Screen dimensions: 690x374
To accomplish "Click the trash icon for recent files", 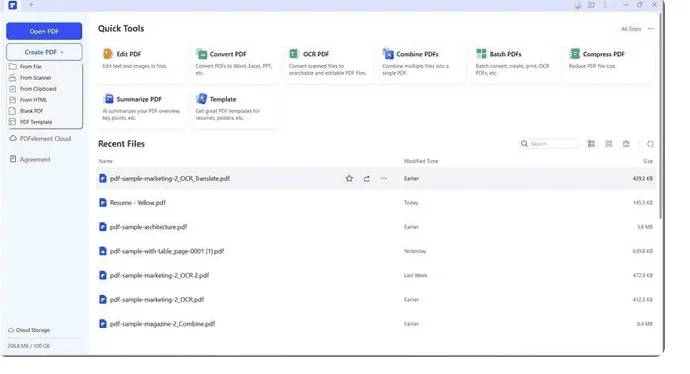I will click(626, 144).
